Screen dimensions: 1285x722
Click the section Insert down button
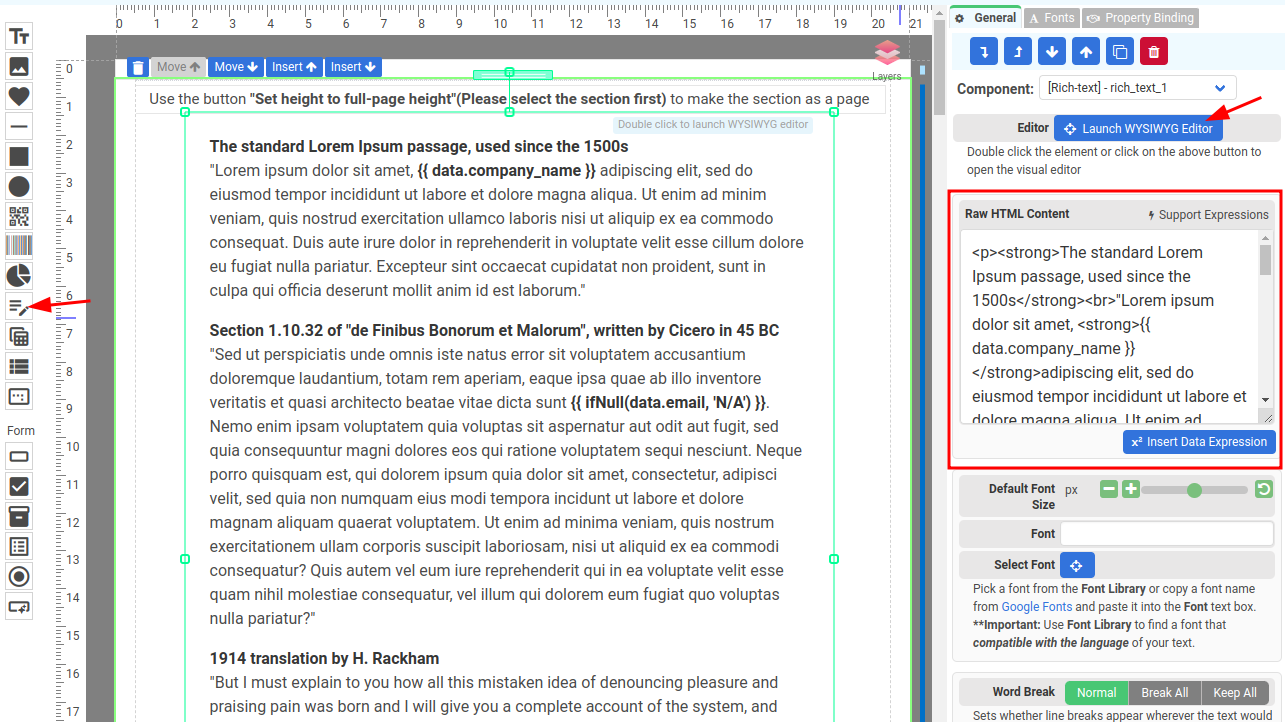[354, 67]
